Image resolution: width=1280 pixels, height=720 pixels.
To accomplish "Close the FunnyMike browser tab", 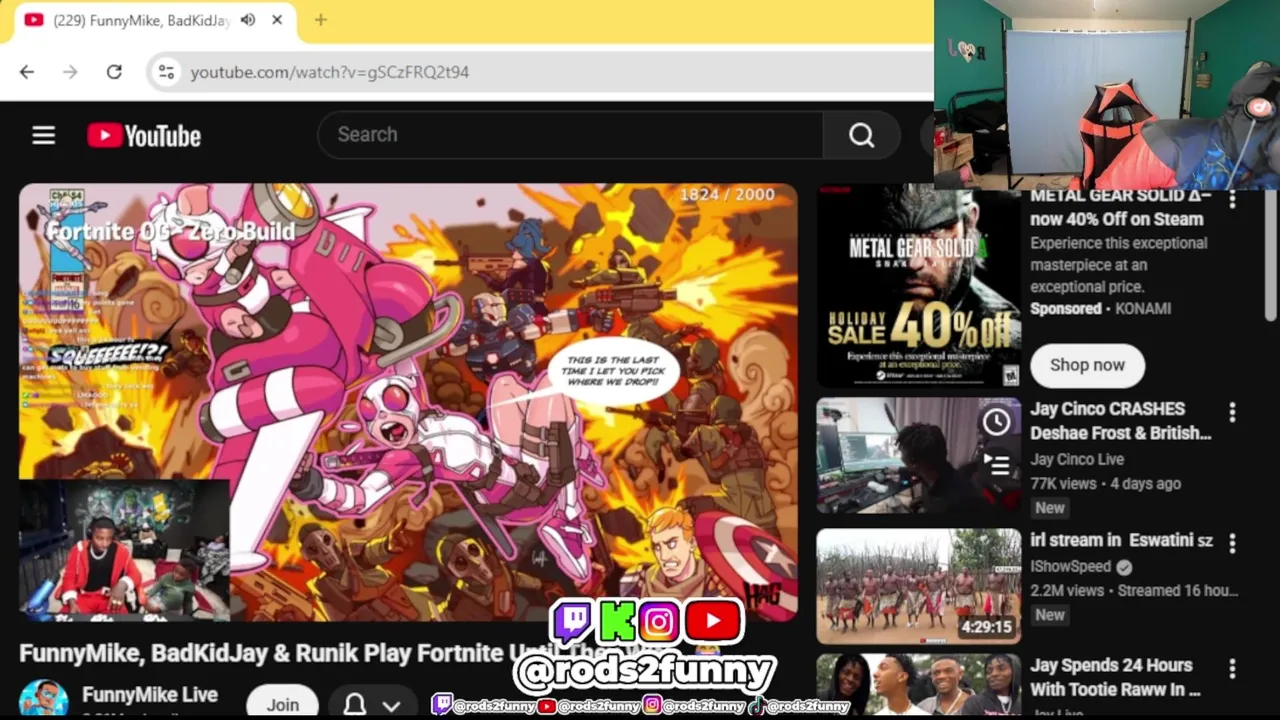I will pos(277,20).
